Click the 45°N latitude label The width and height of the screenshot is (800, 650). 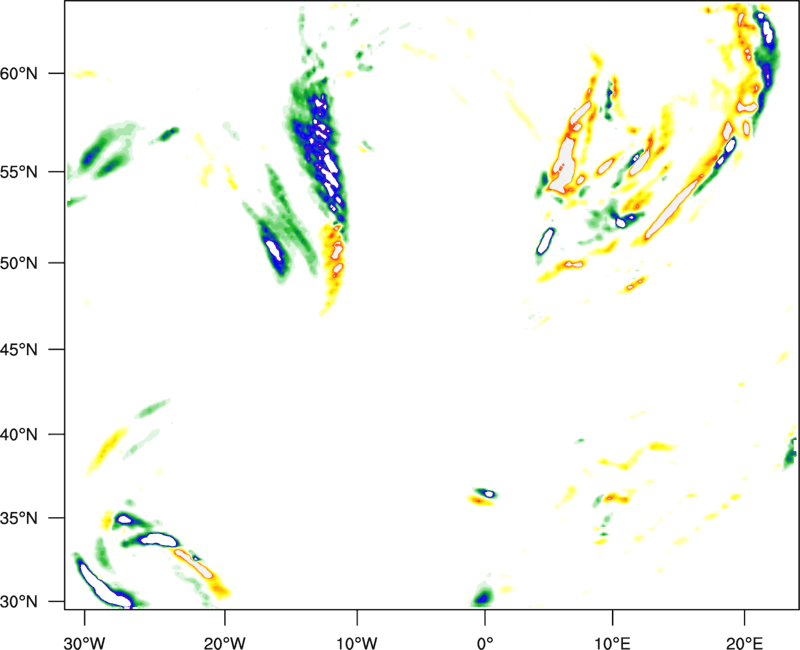[x=19, y=350]
